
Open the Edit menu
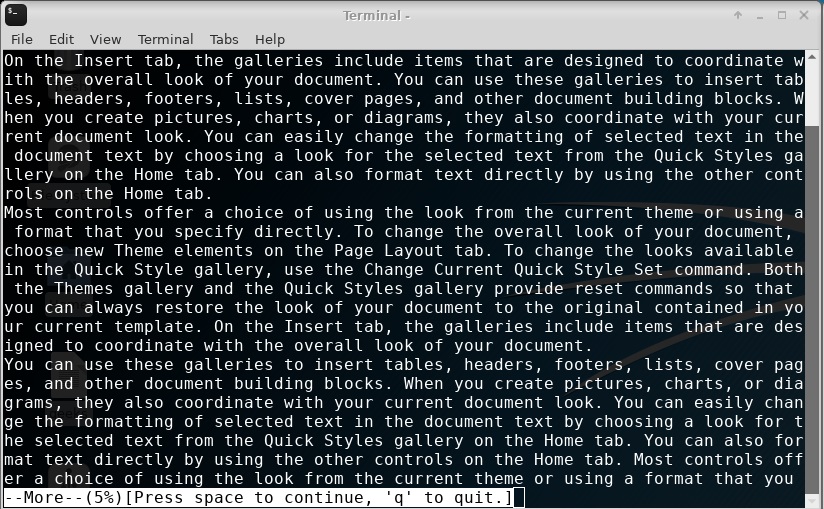coord(61,39)
